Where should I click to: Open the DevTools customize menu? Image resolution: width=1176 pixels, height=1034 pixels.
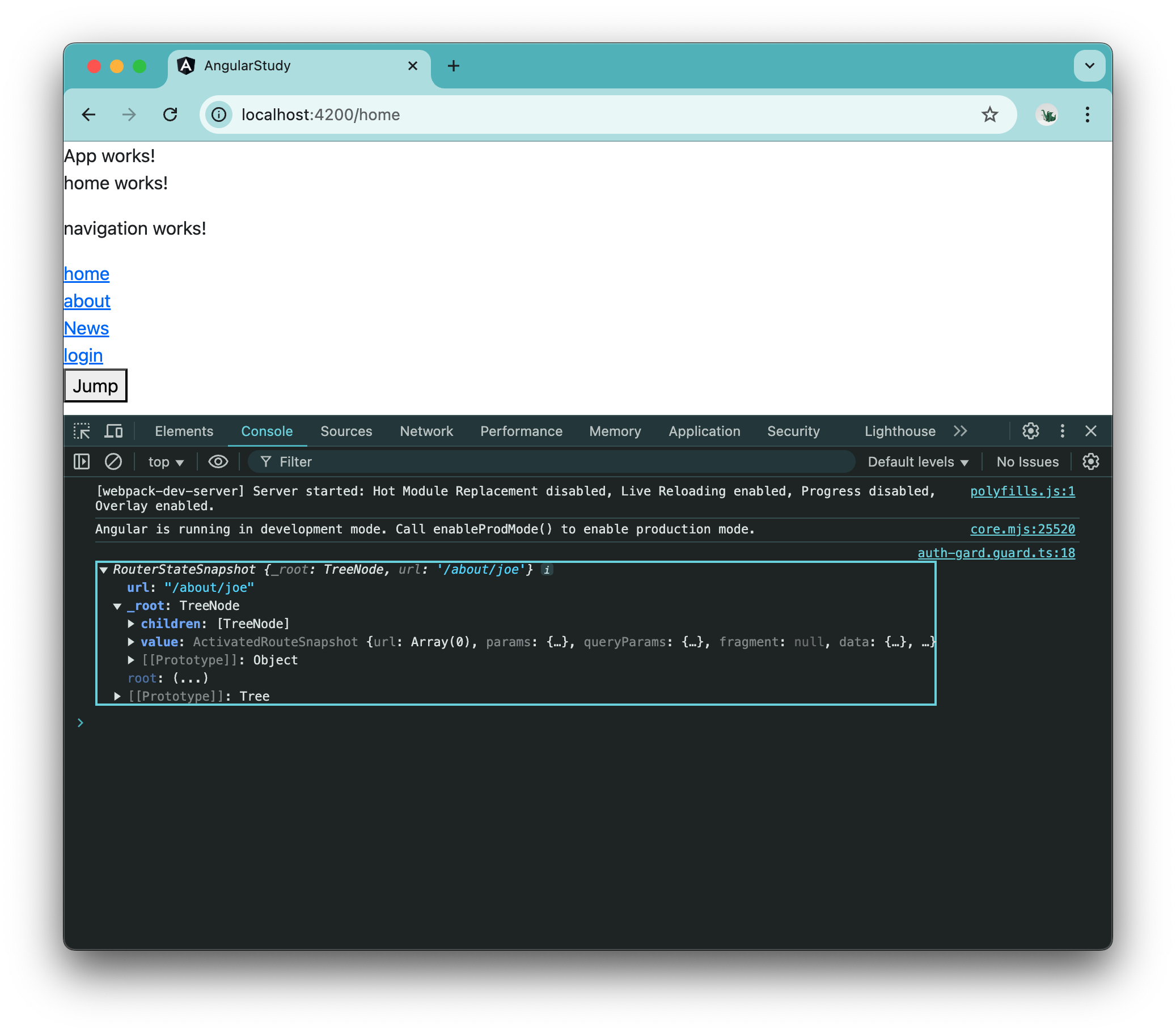point(1062,431)
